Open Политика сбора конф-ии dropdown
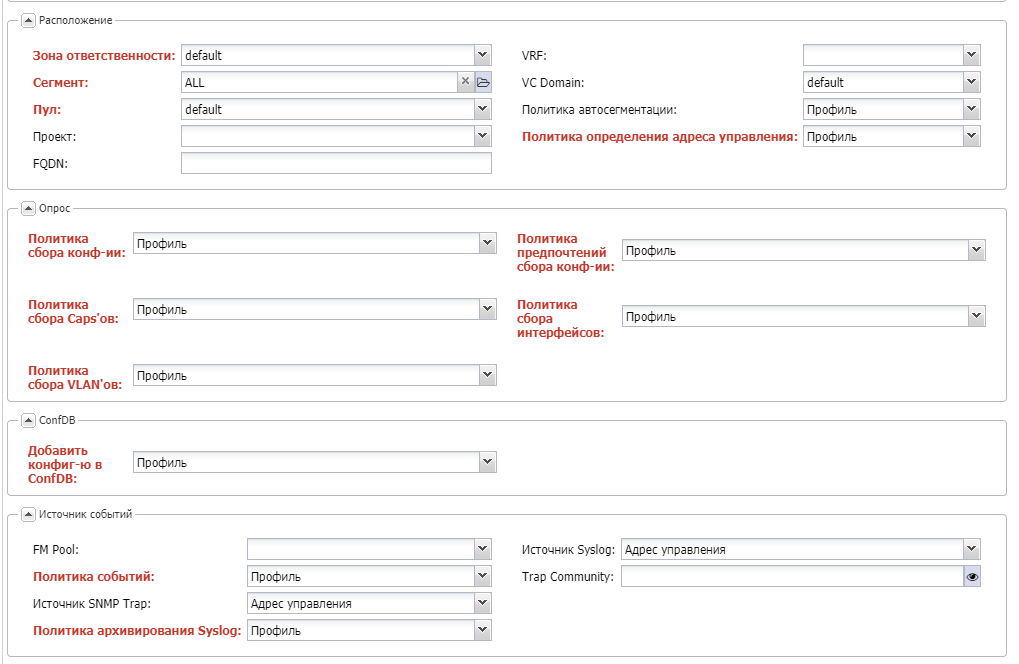 tap(488, 244)
